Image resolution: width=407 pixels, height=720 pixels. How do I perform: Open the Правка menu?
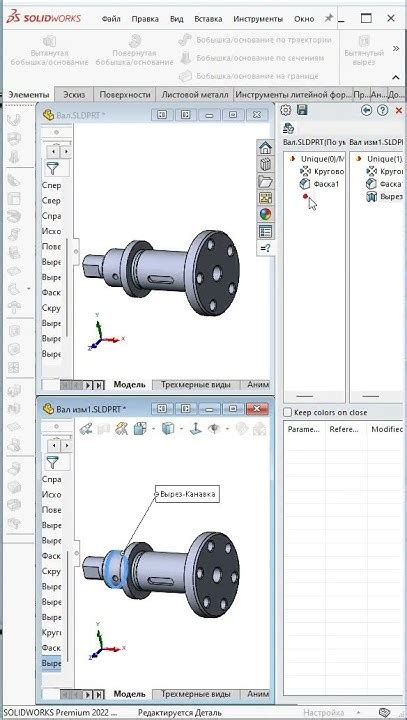145,19
